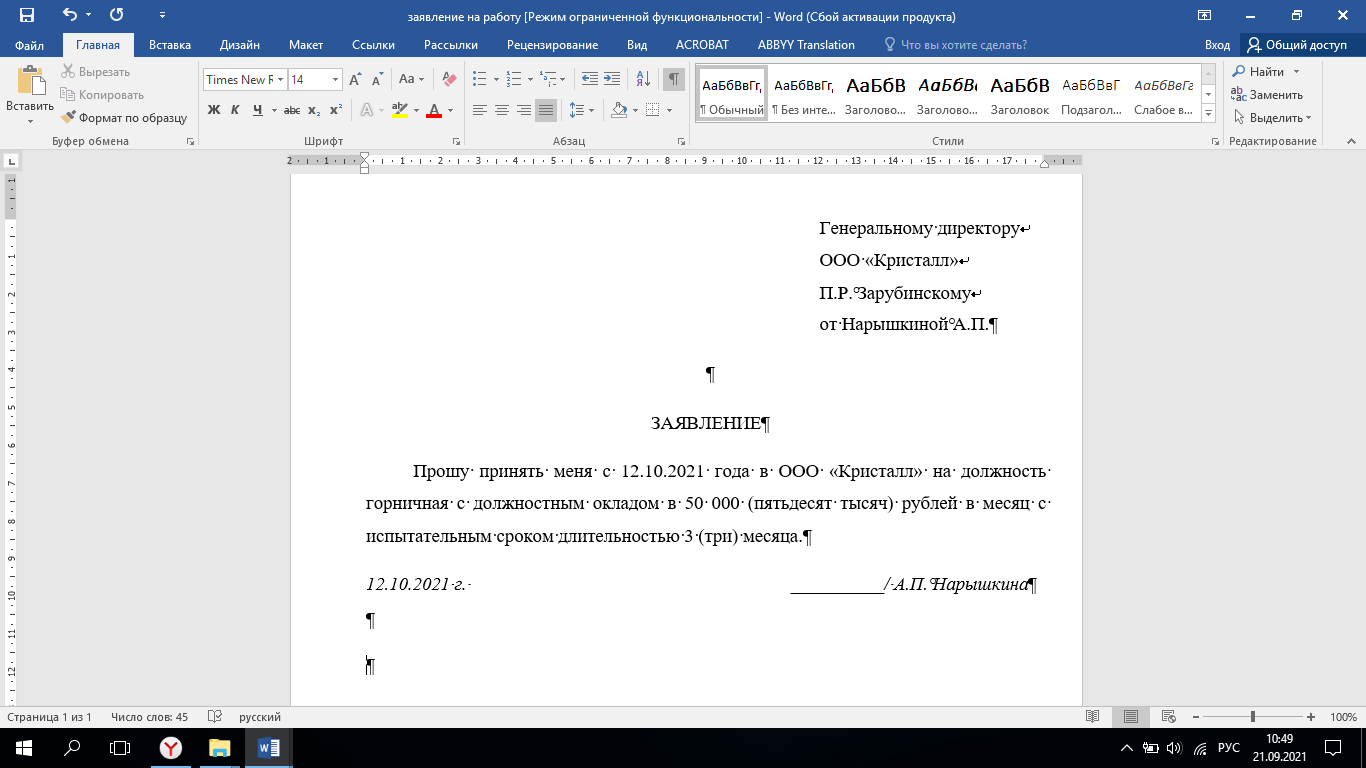Select the Без интервала style
The height and width of the screenshot is (768, 1366).
[x=804, y=94]
